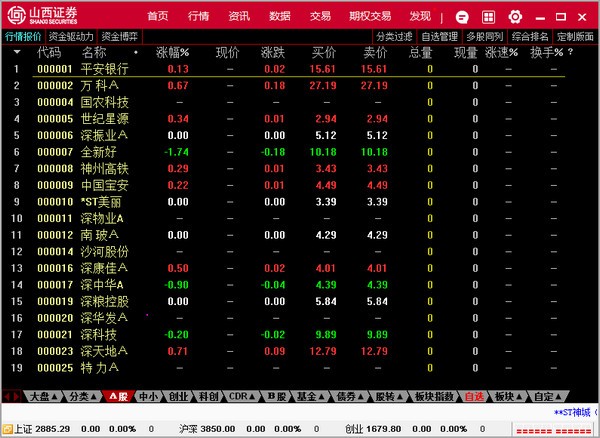
Task: Open settings via the gear icon
Action: [x=516, y=16]
